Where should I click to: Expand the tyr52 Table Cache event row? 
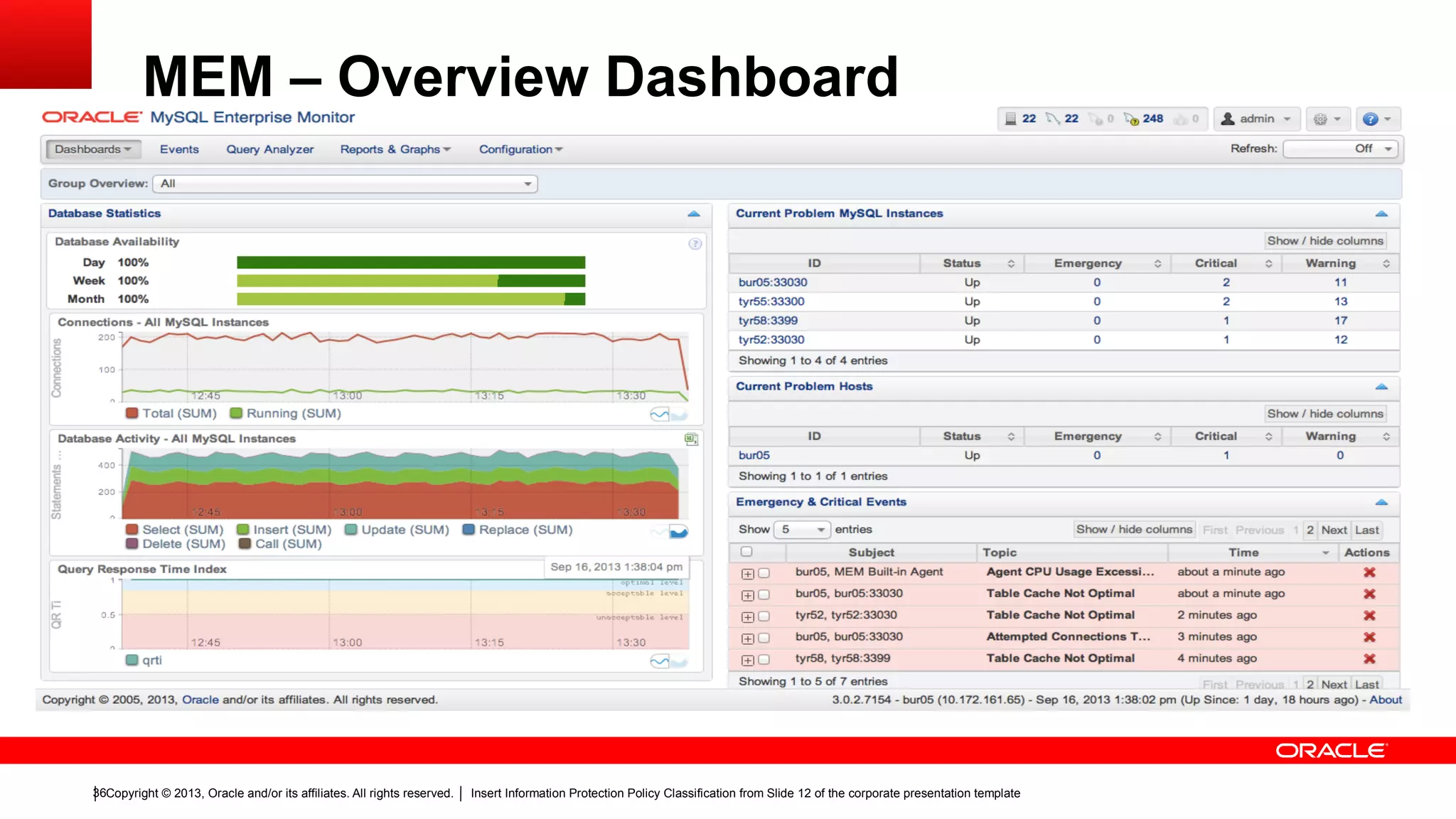(747, 617)
